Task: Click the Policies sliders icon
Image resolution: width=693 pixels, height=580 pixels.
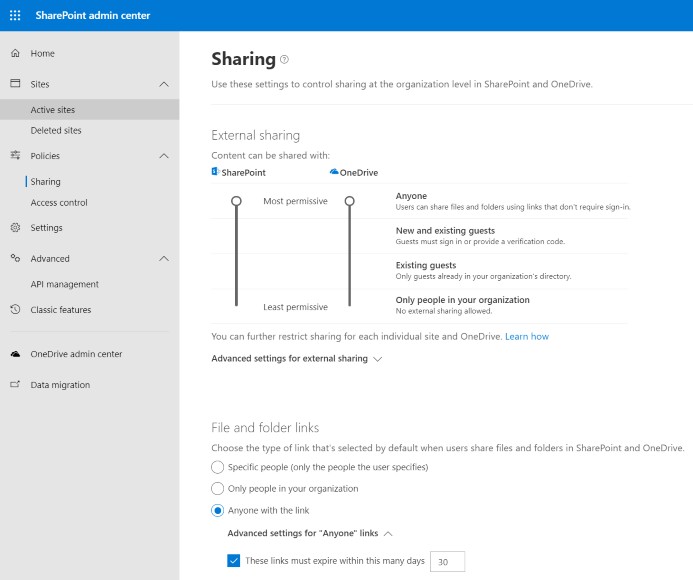Action: pyautogui.click(x=15, y=155)
